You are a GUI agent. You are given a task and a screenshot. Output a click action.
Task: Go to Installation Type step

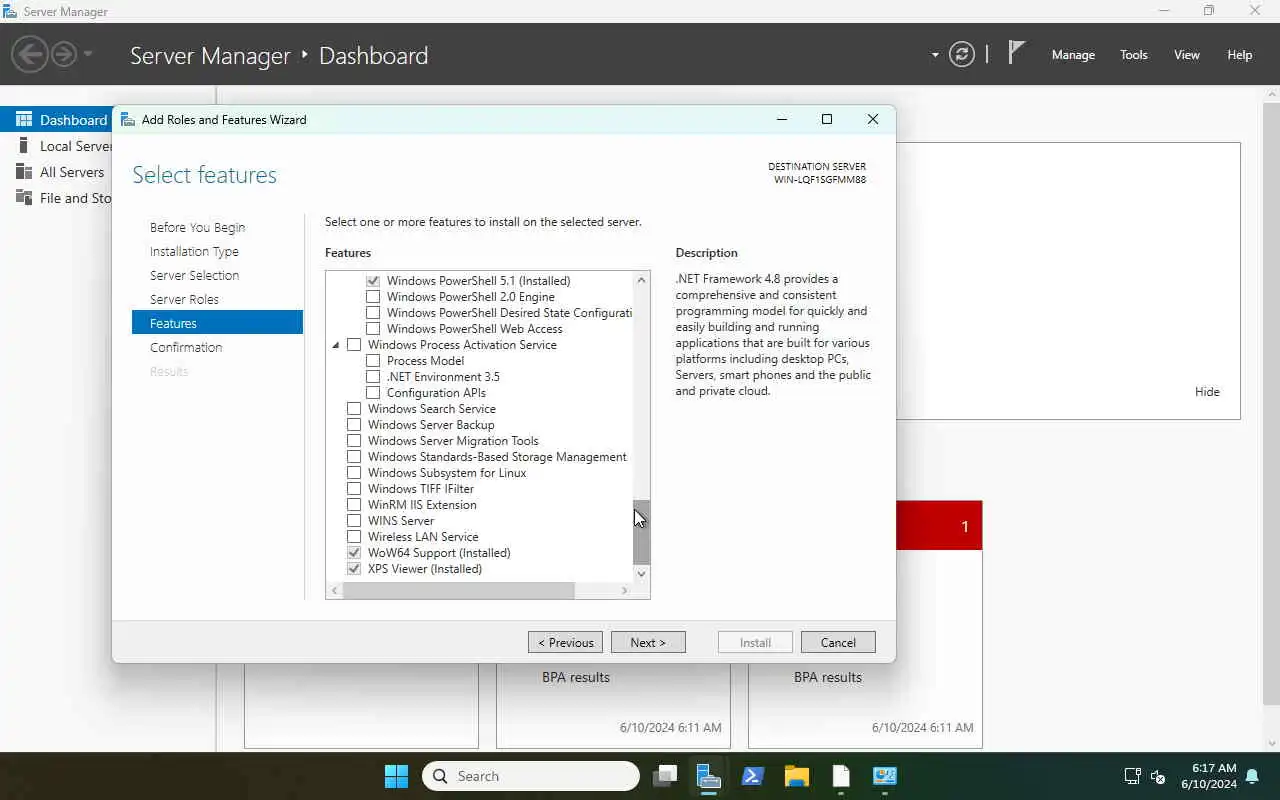click(x=194, y=251)
